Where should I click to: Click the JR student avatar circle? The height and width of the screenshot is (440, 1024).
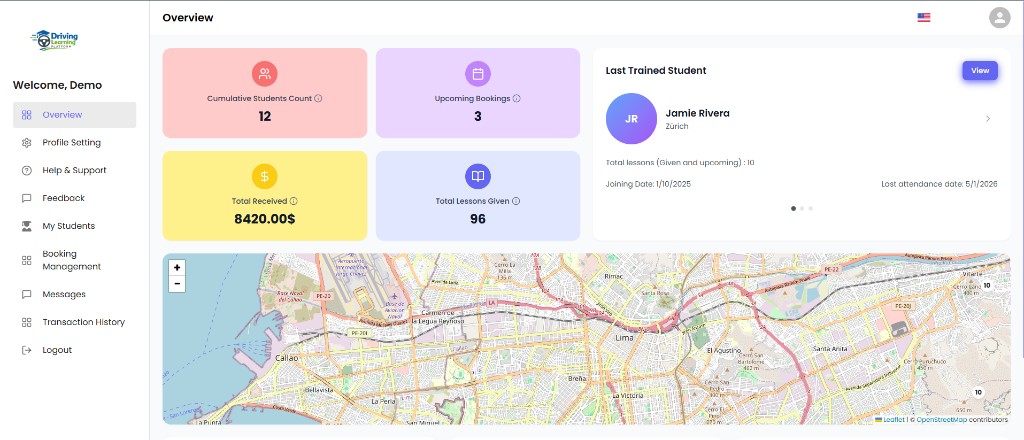(x=631, y=118)
